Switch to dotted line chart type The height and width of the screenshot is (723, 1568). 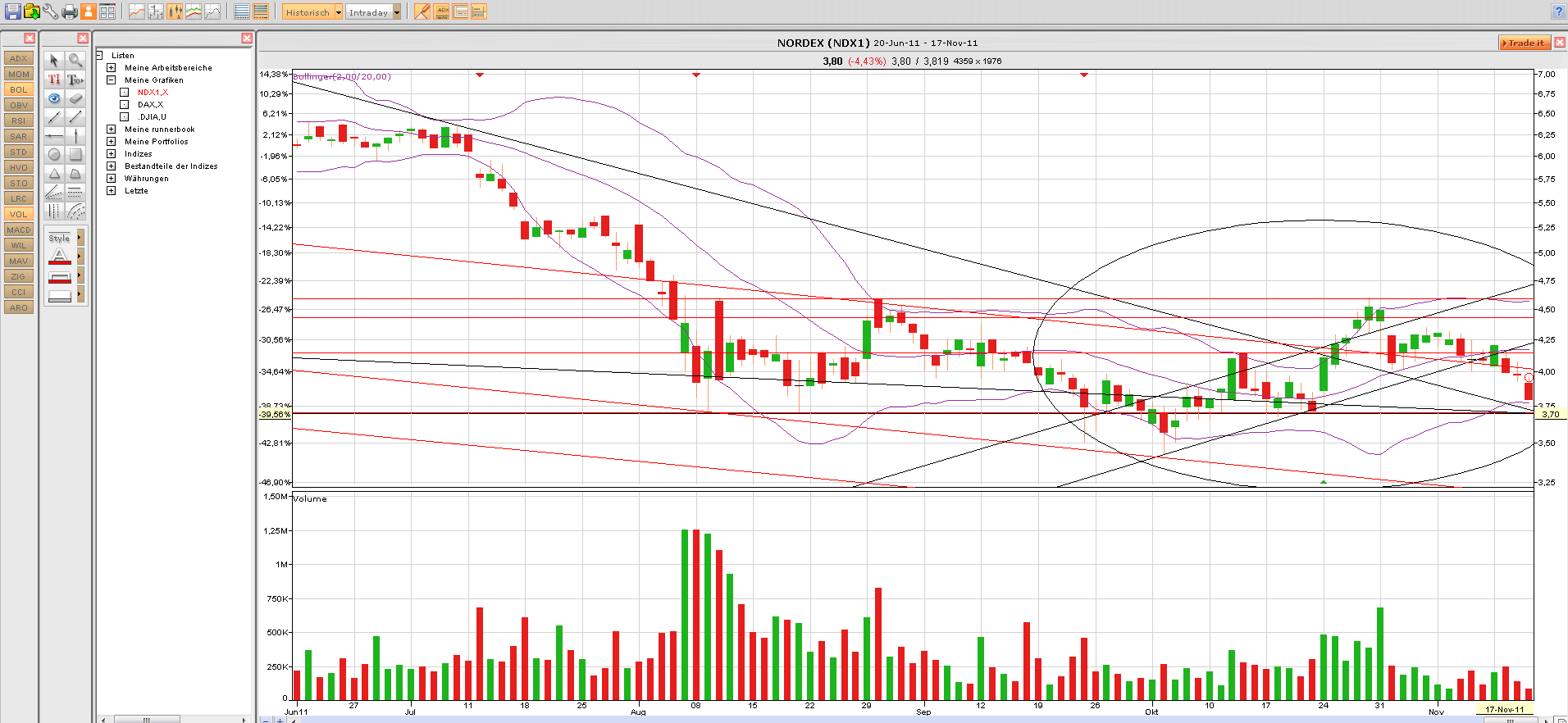pos(212,11)
